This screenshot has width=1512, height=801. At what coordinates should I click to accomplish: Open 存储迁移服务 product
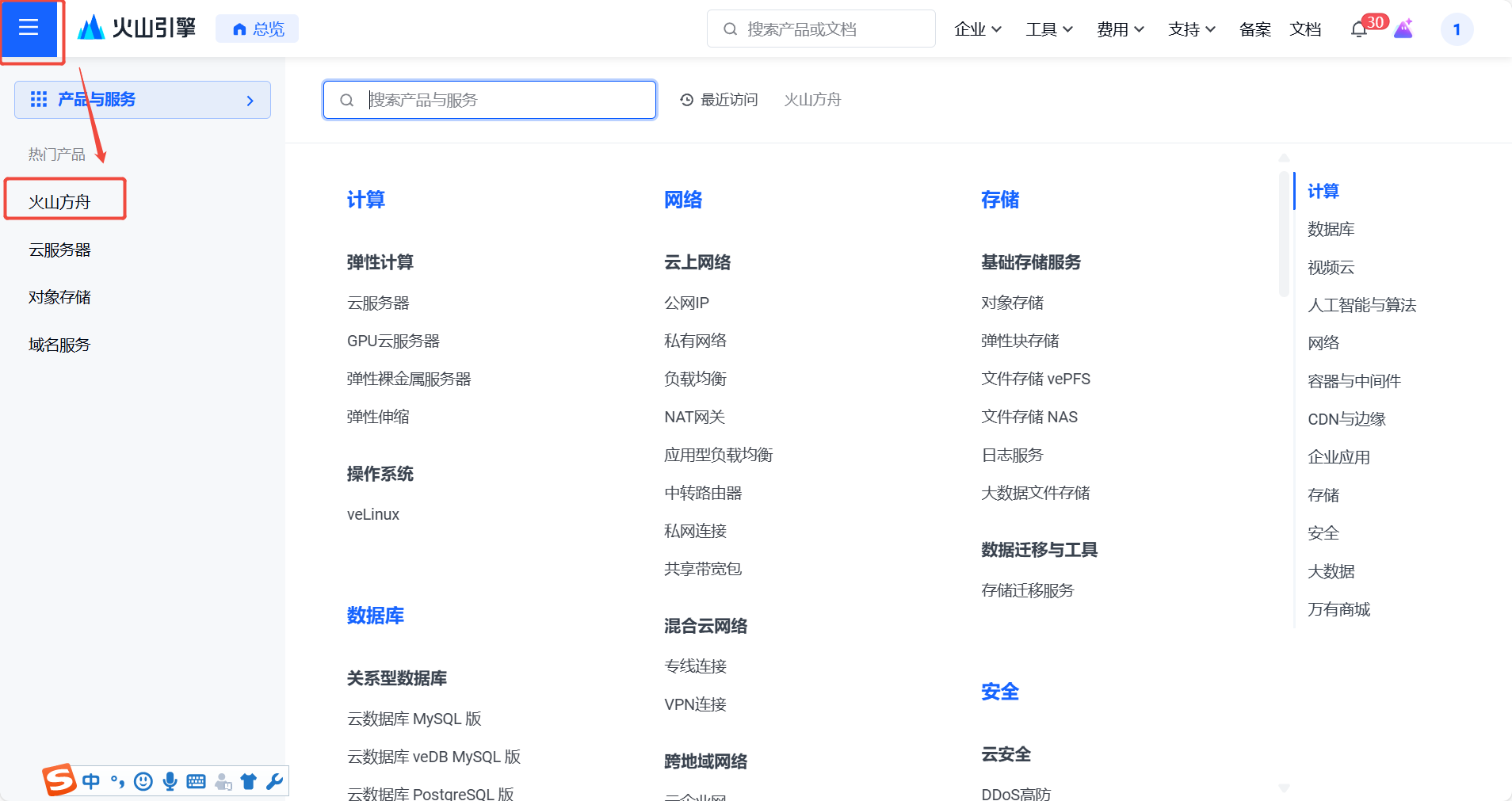tap(1028, 590)
